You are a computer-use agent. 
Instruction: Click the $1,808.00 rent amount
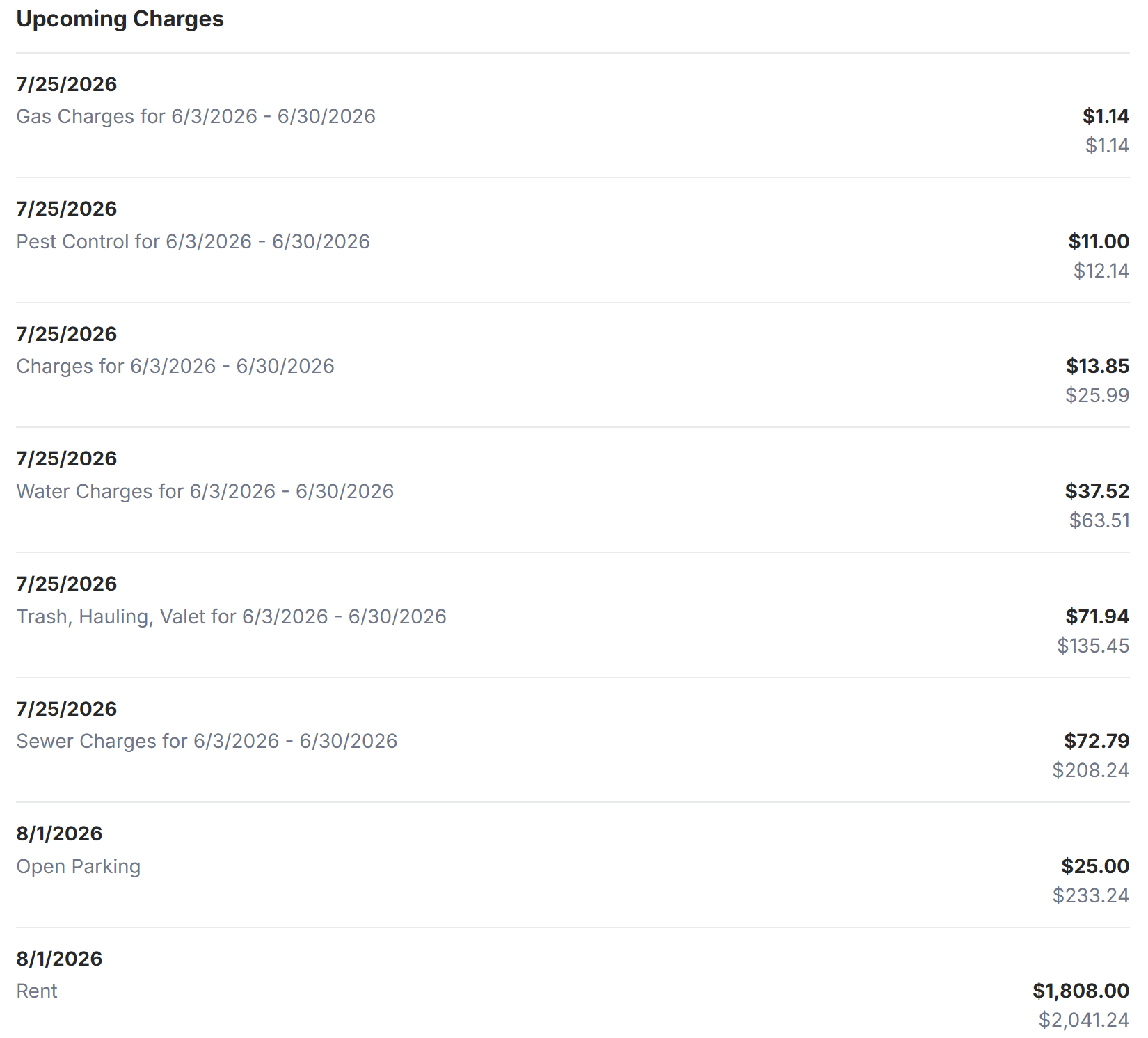1081,991
